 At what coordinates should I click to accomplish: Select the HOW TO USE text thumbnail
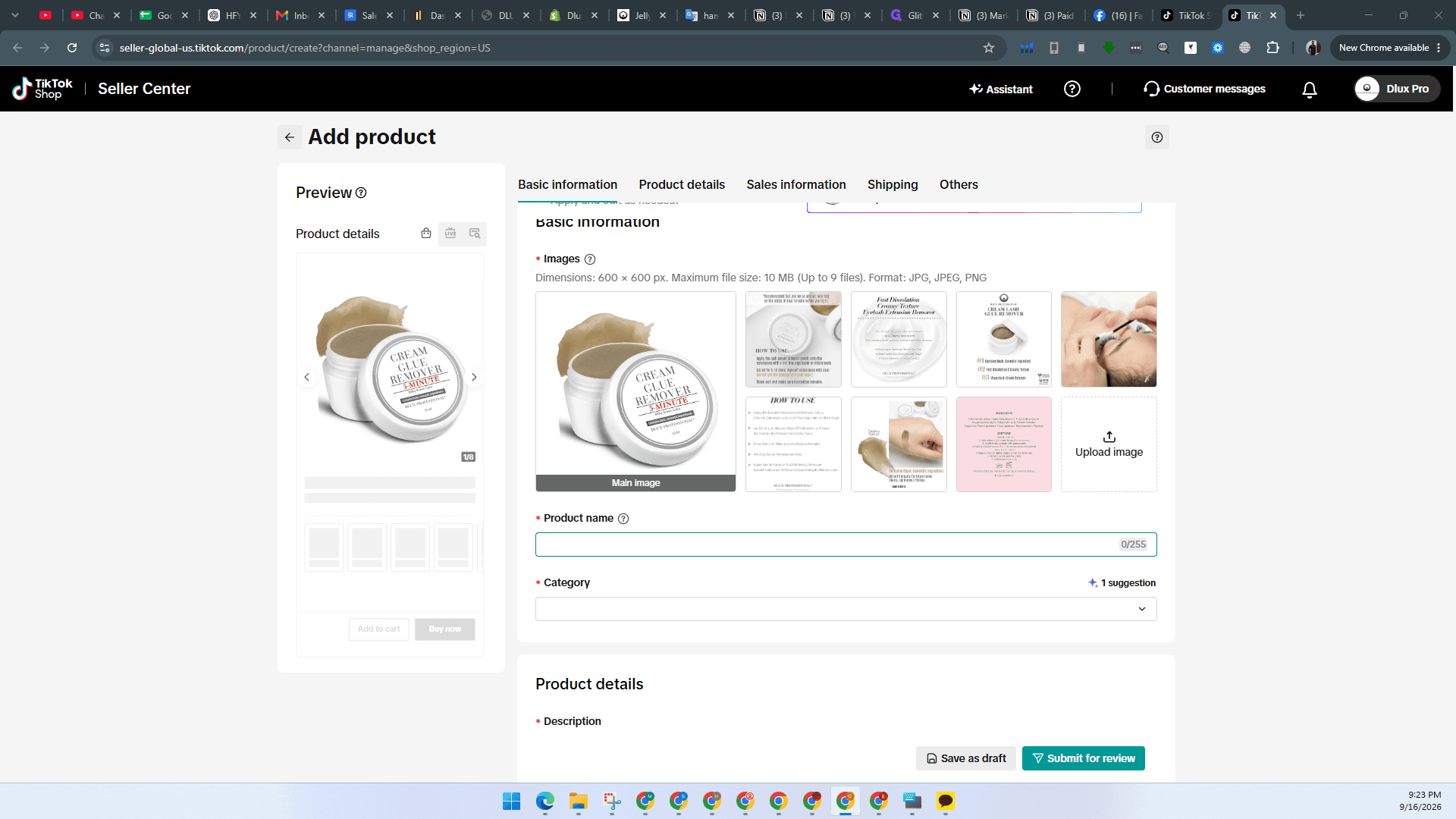[x=793, y=444]
